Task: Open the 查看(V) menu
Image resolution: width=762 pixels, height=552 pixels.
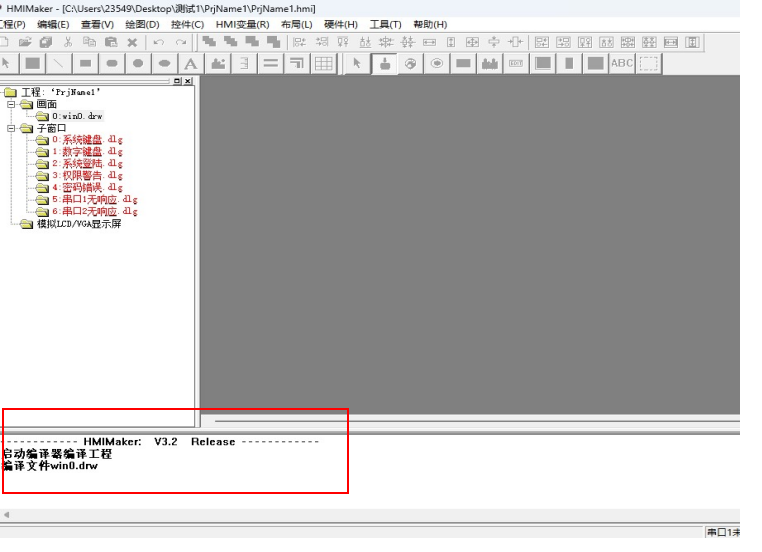Action: click(97, 24)
